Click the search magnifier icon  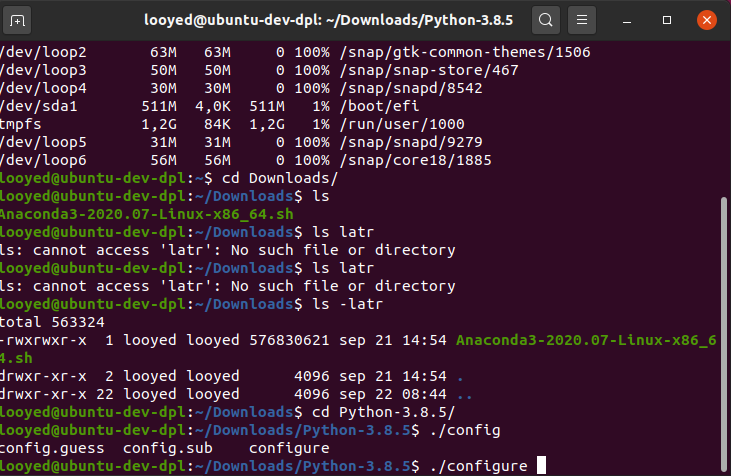pyautogui.click(x=545, y=19)
